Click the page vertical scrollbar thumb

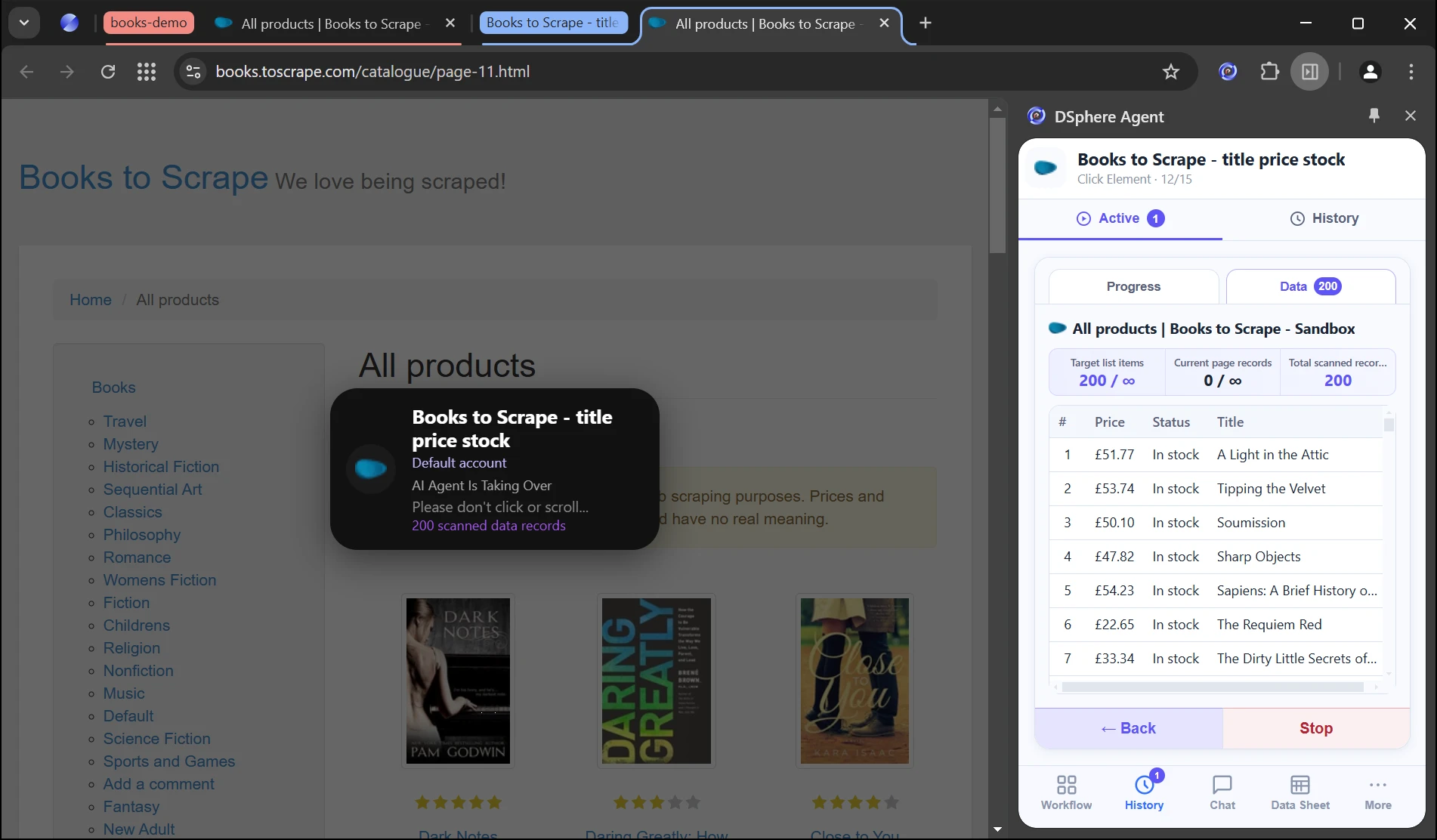coord(997,185)
